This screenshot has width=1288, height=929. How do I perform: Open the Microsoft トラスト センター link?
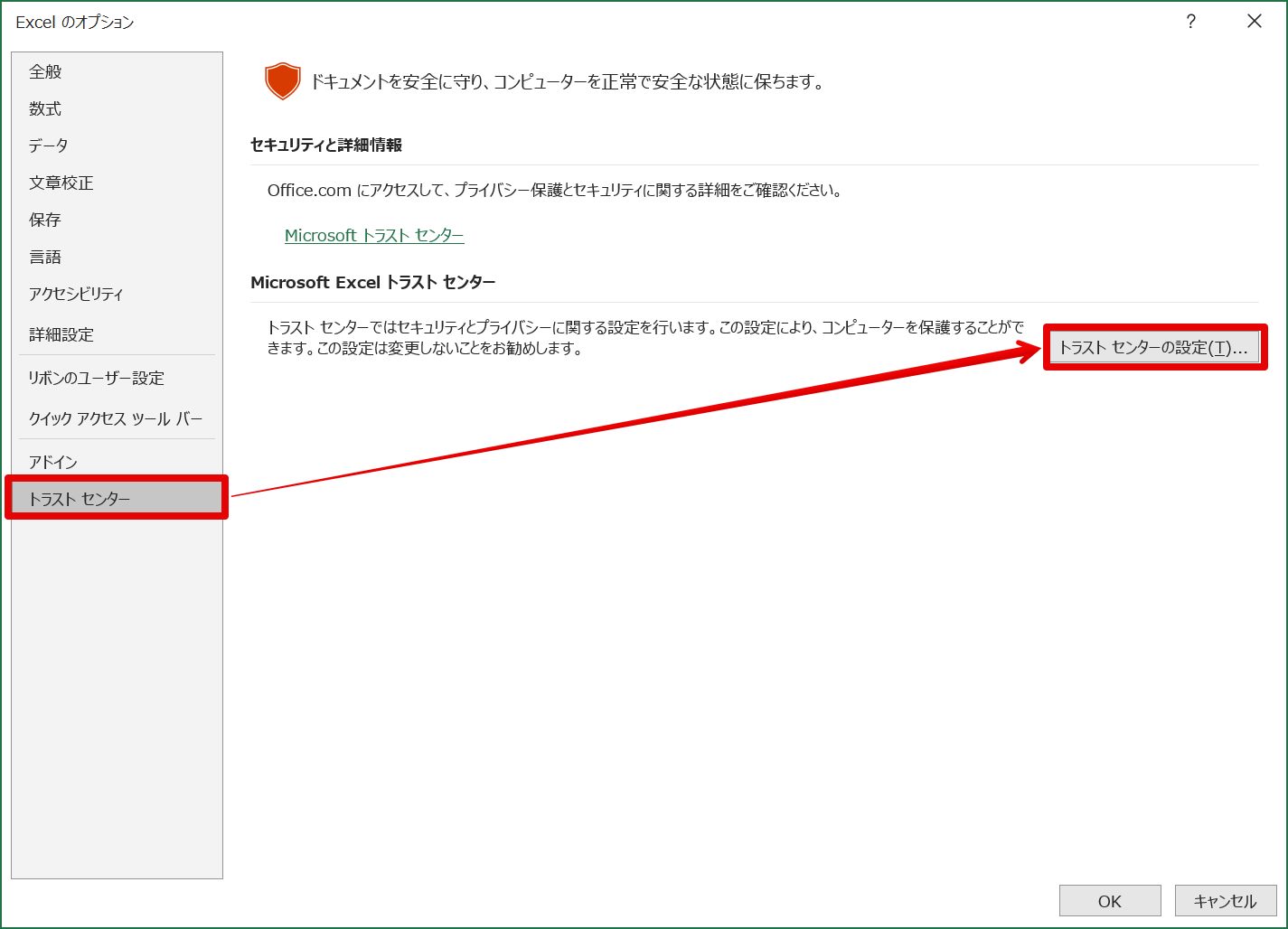pos(374,235)
